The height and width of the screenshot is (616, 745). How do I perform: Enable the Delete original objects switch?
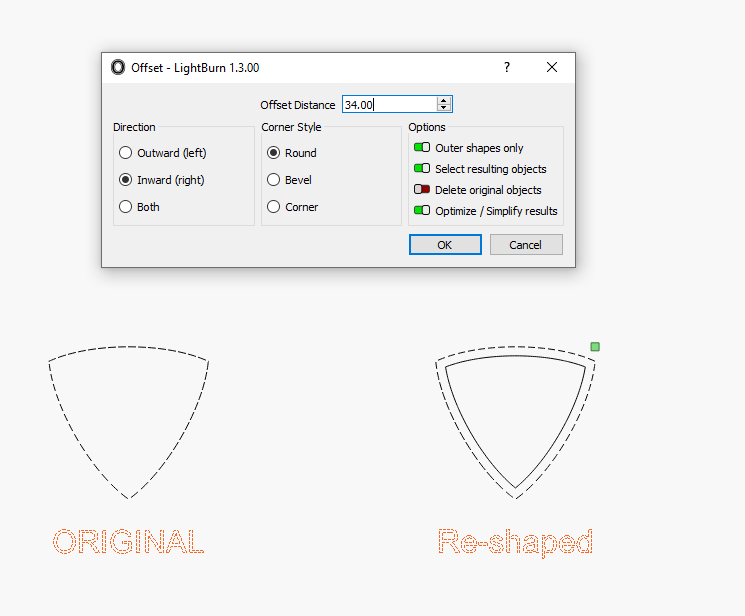pos(422,189)
